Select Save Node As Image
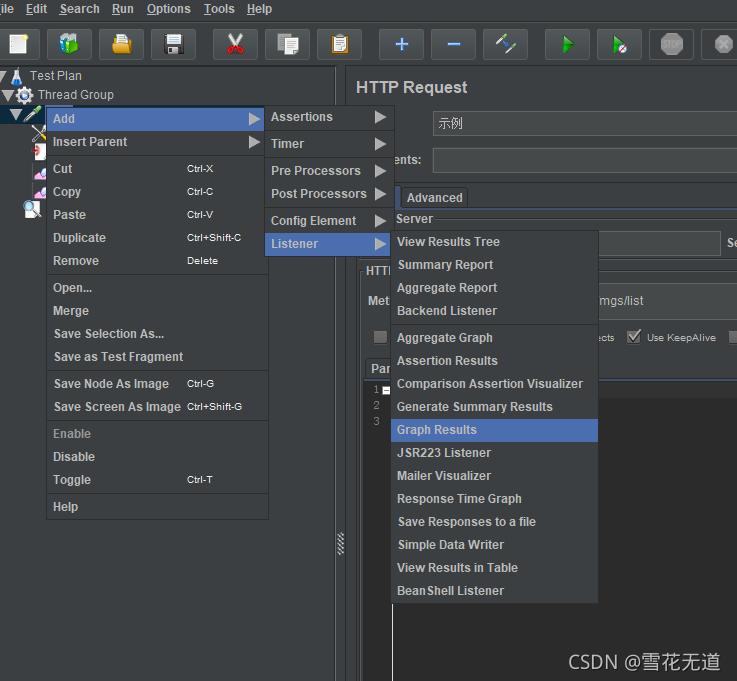 tap(157, 384)
